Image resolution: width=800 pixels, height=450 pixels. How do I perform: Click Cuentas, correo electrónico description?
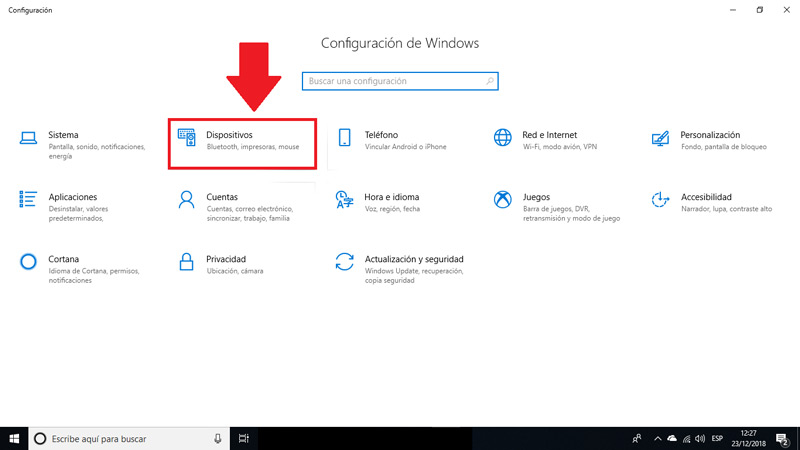[249, 214]
